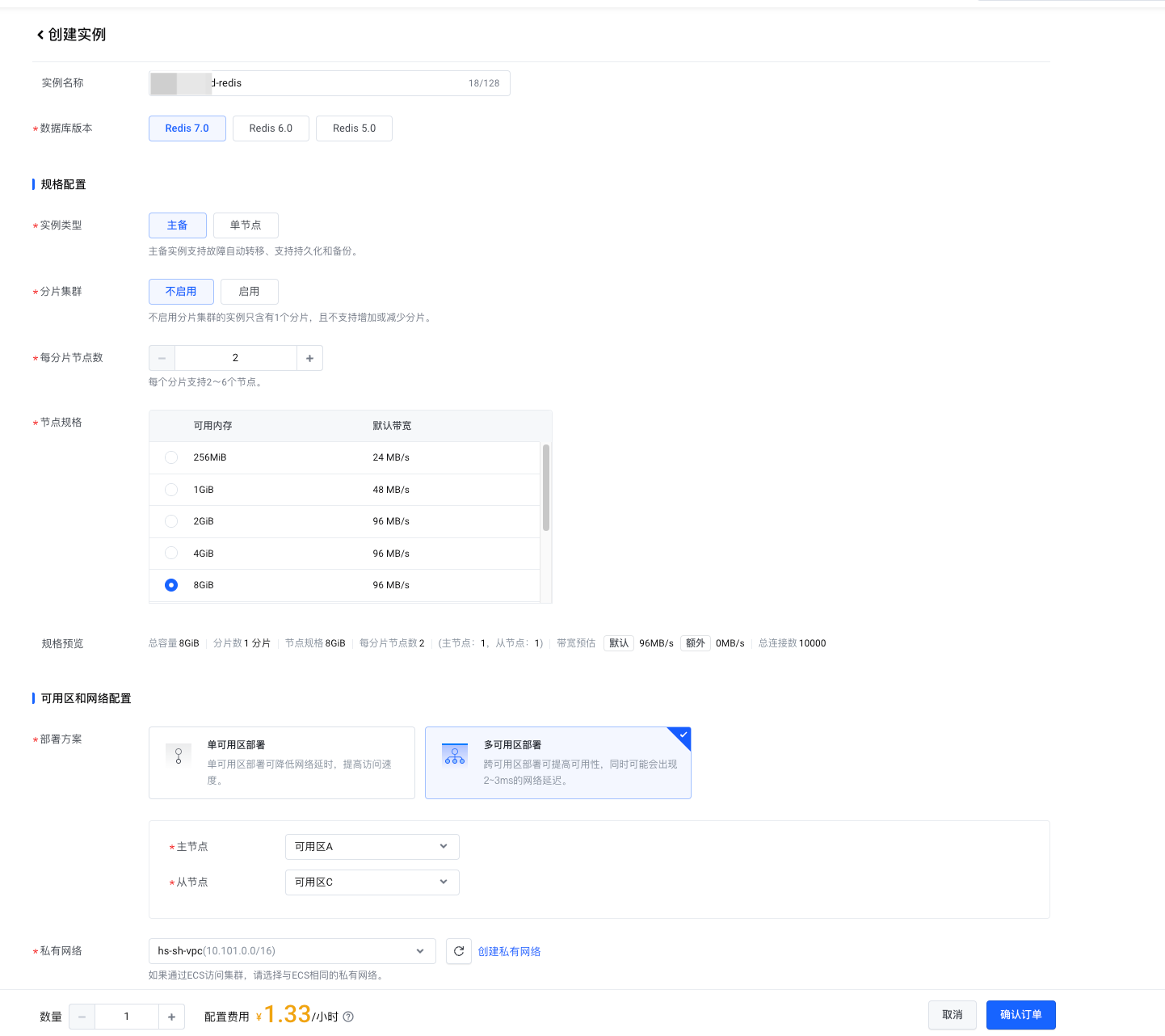Open the 私有网络 hs-sh-vpc dropdown

click(292, 951)
